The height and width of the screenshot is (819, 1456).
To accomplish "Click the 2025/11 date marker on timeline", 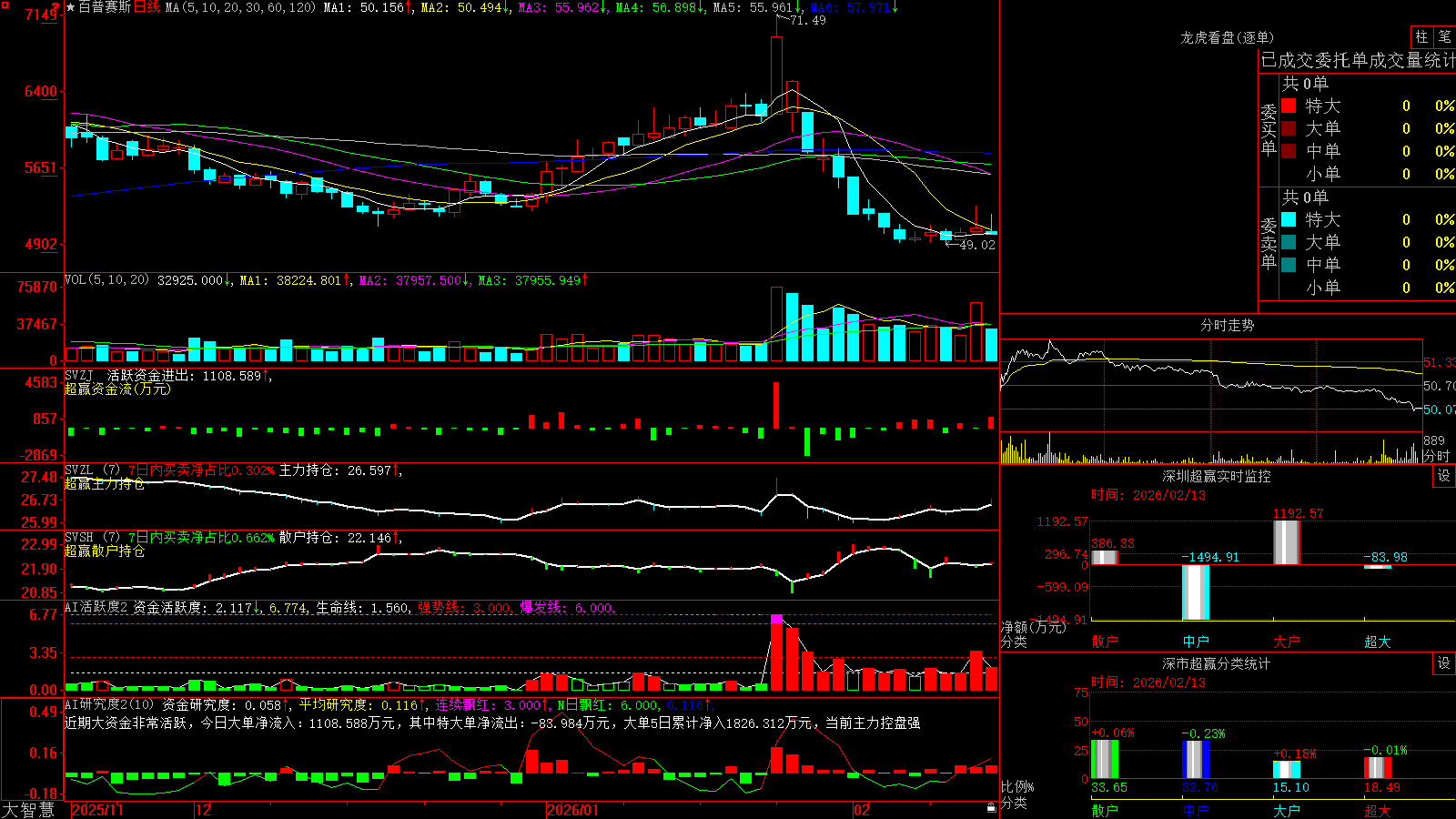I will click(97, 810).
